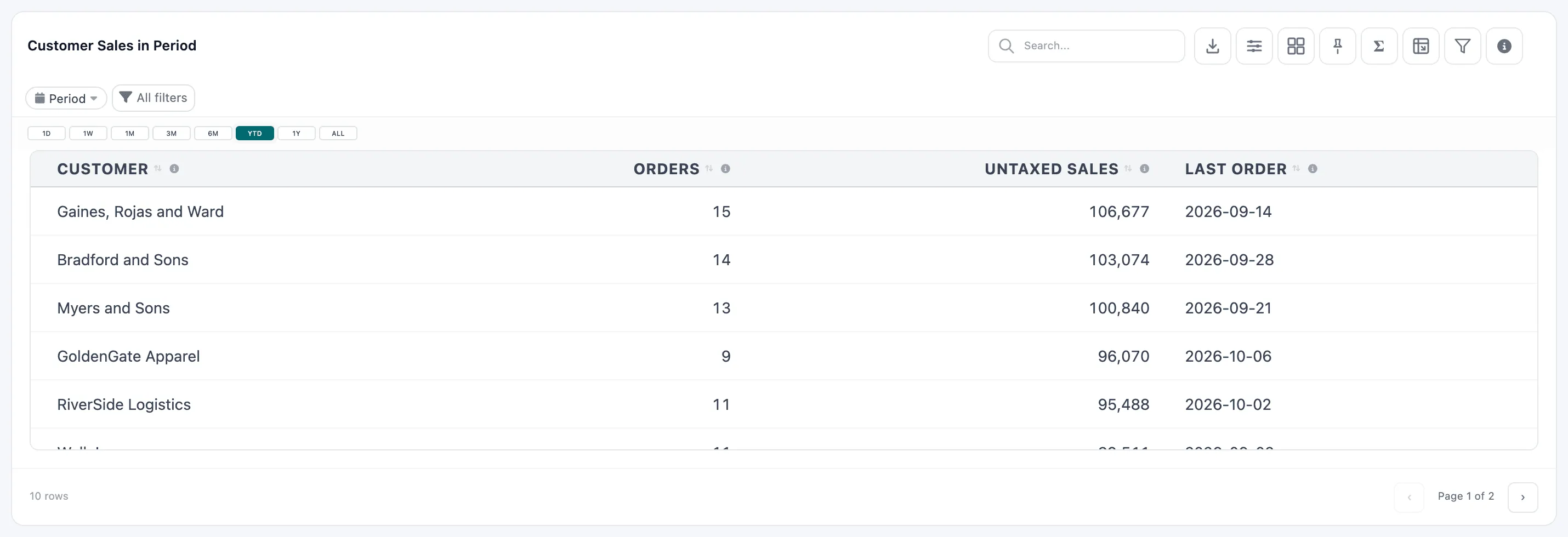The height and width of the screenshot is (537, 1568).
Task: Sort by the Untaxed Sales column arrows
Action: tap(1128, 168)
